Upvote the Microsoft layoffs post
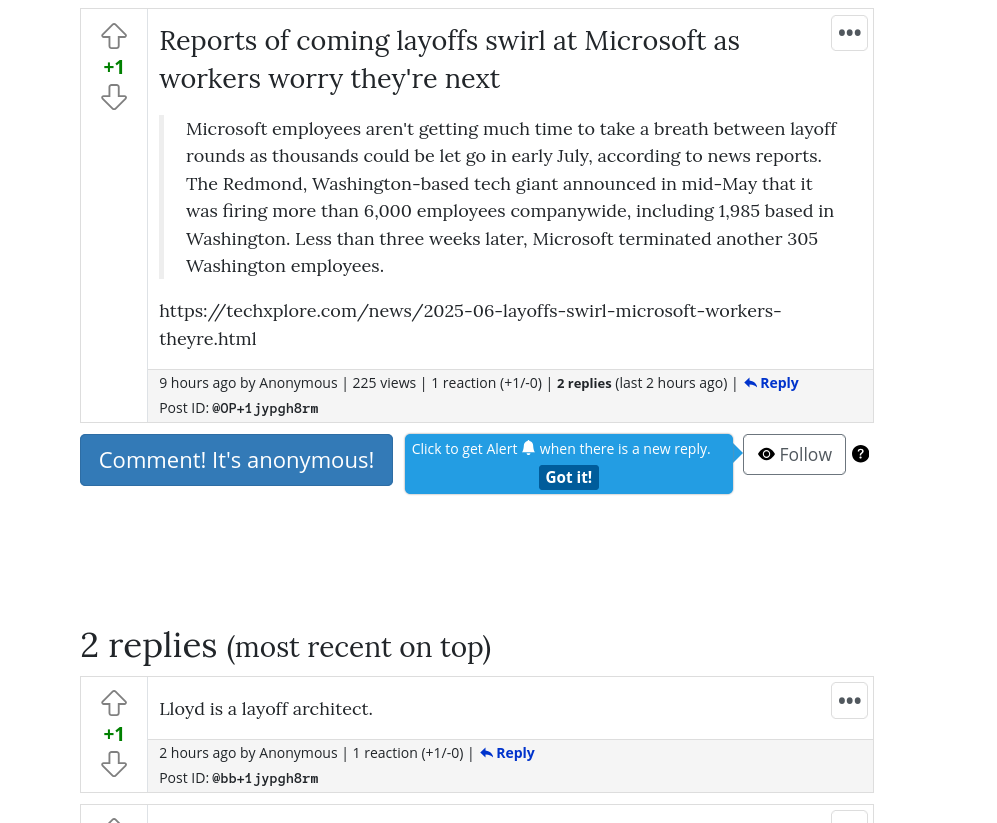Viewport: 997px width, 823px height. click(x=114, y=36)
